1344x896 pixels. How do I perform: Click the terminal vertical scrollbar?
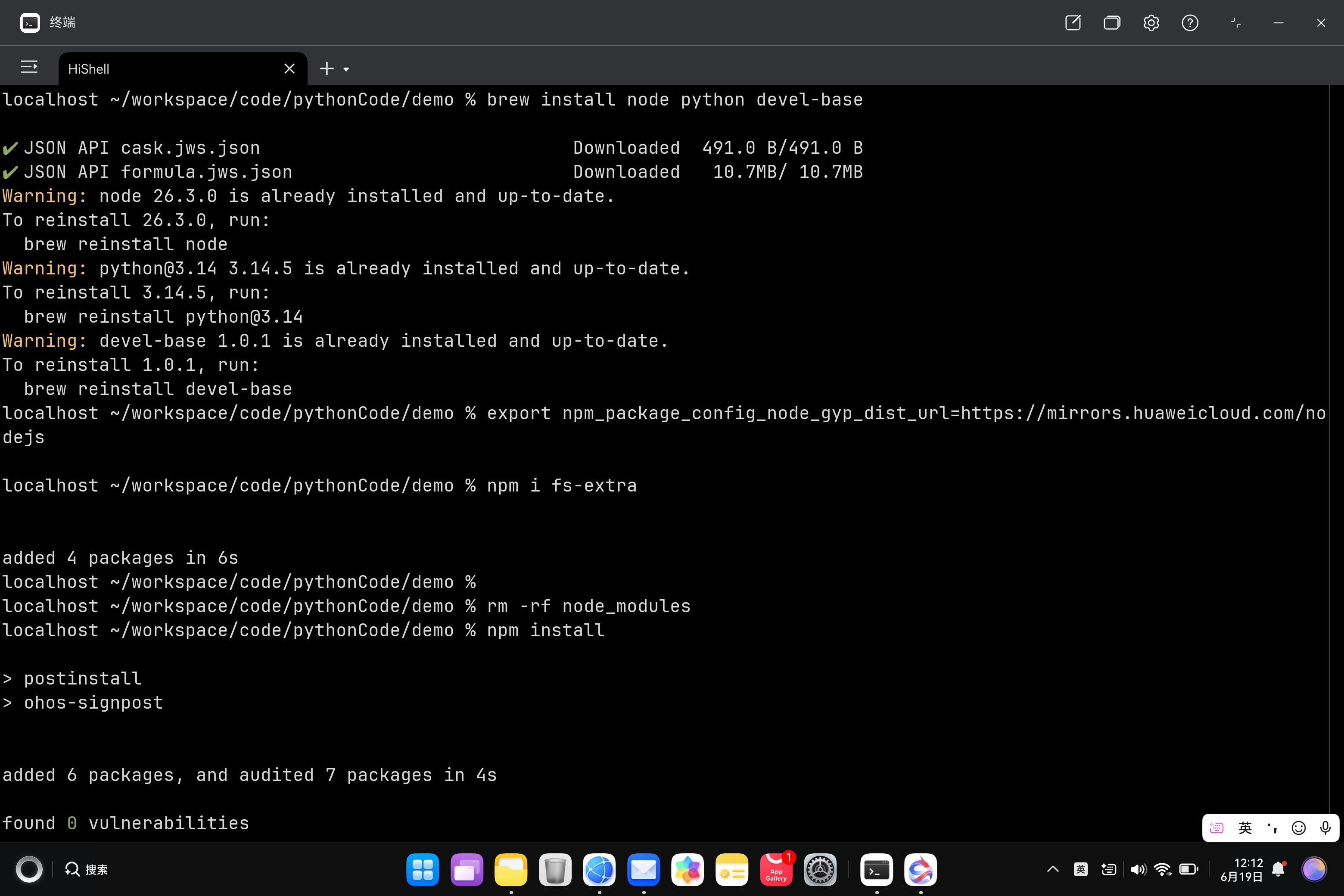1337,463
